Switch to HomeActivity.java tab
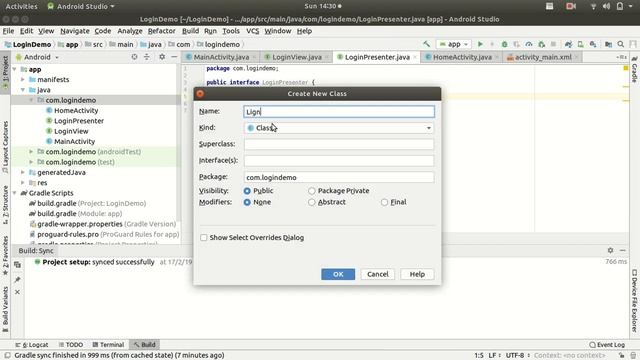This screenshot has width=640, height=360. 462,57
